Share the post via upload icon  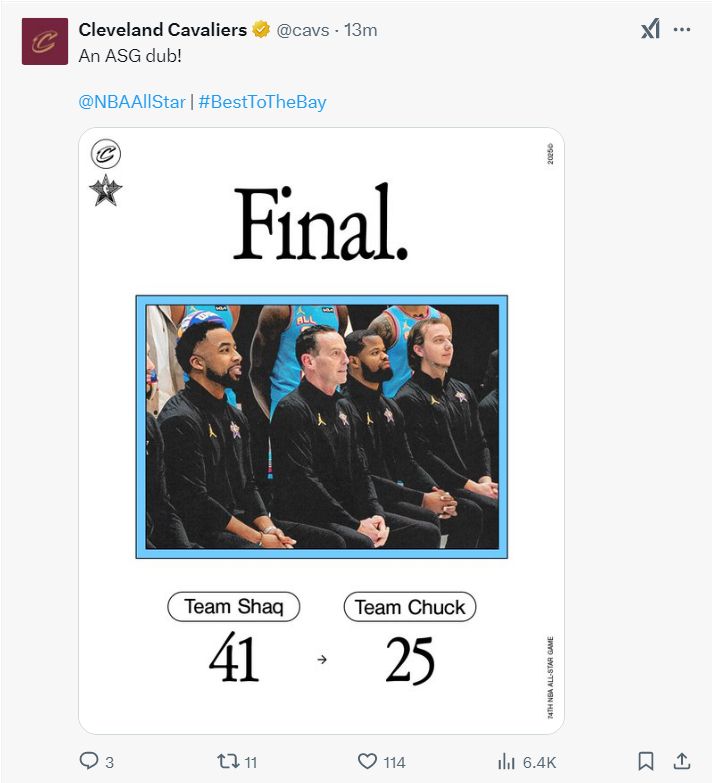click(682, 761)
